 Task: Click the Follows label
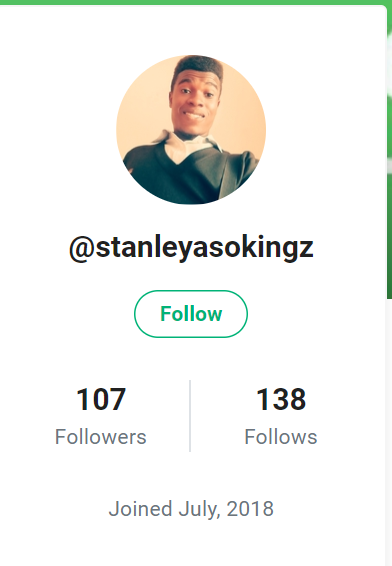(281, 437)
